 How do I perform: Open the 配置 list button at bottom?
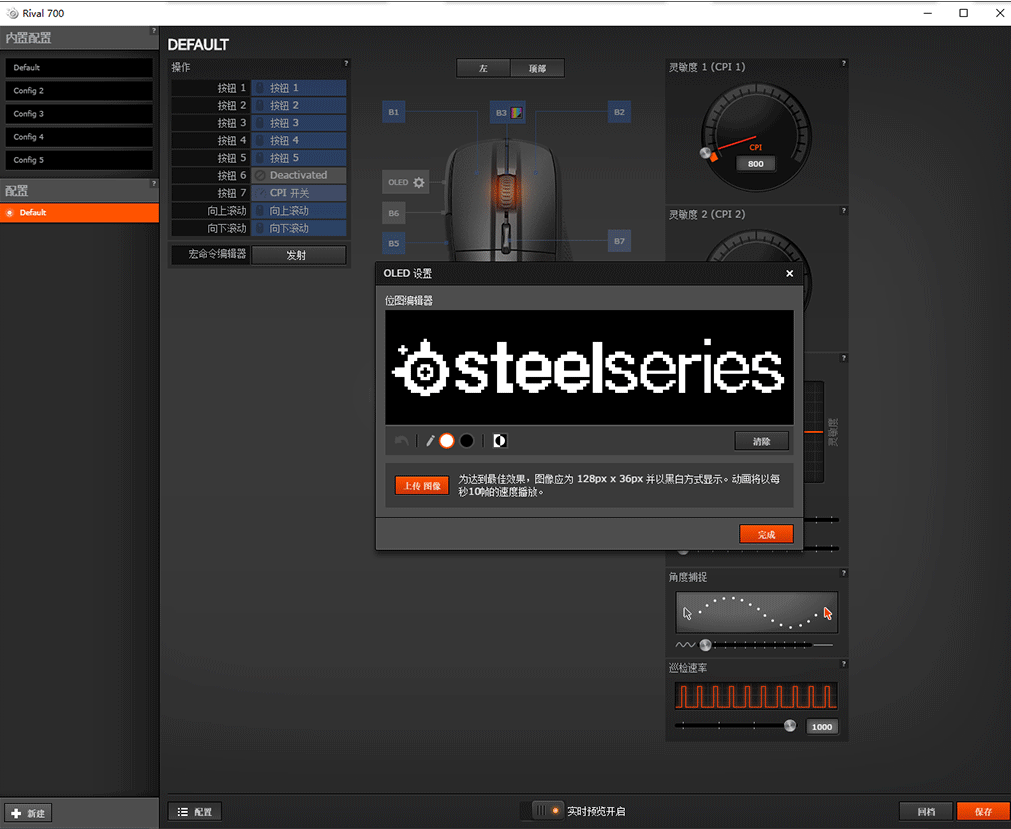195,812
